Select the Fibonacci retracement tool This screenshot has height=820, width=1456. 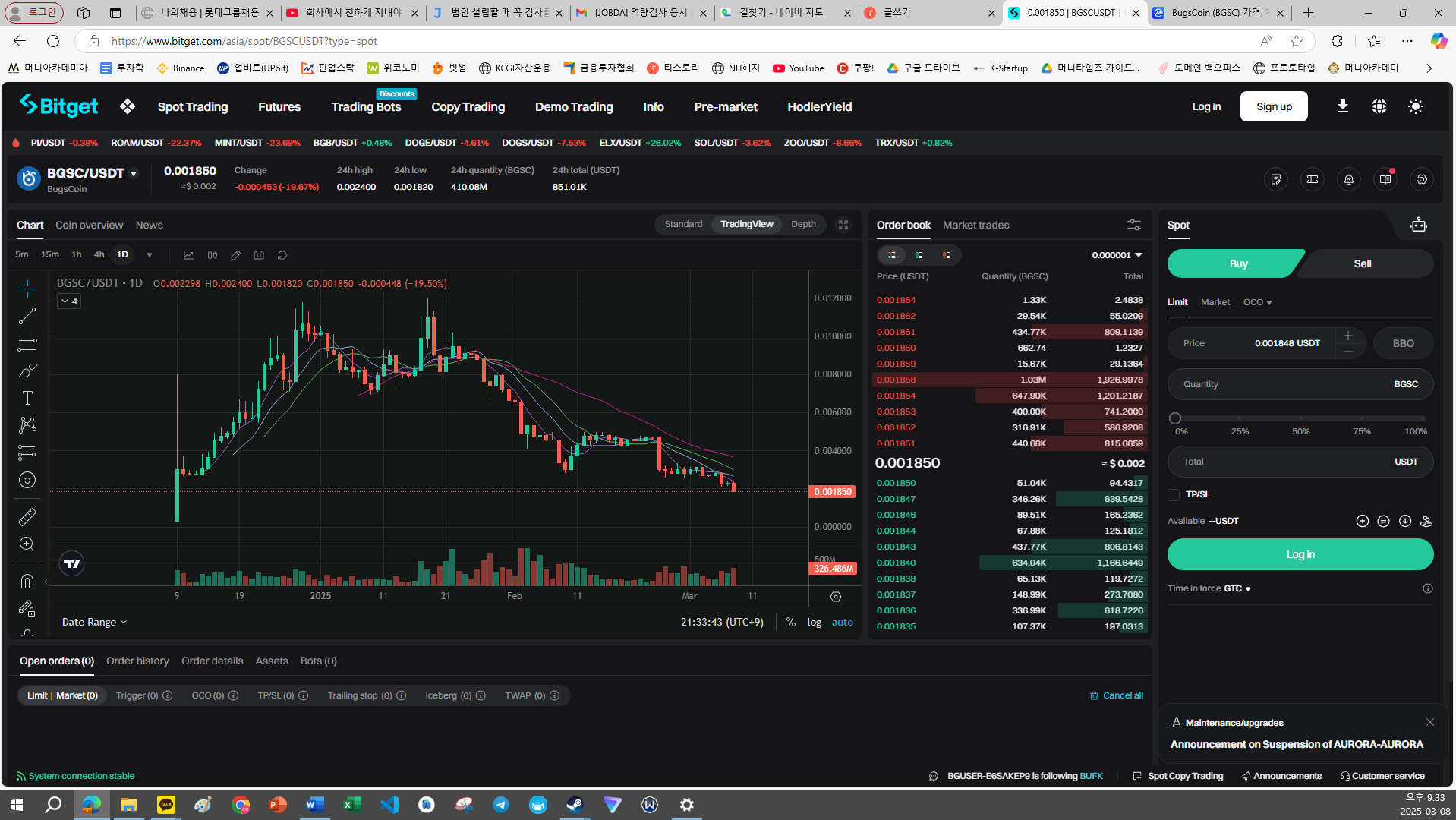tap(27, 343)
